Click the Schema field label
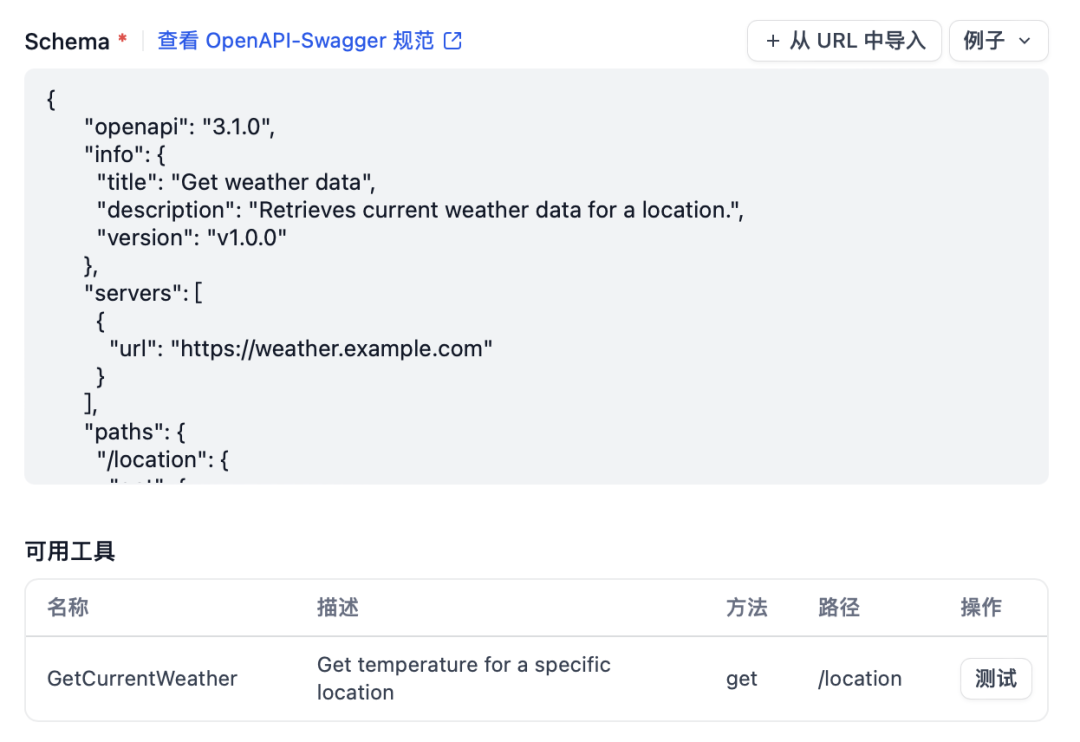The width and height of the screenshot is (1080, 742). click(x=67, y=41)
